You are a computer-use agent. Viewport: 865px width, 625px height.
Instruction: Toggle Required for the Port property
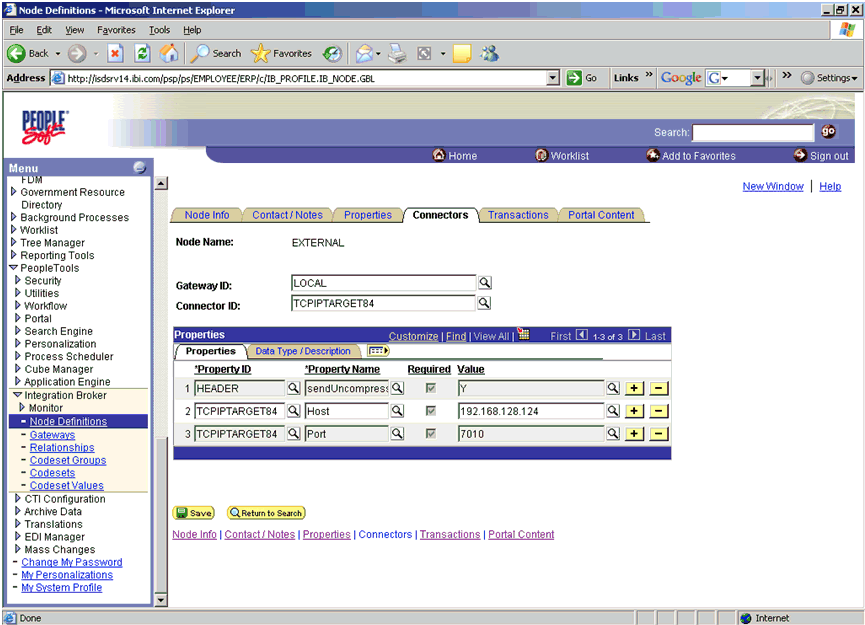coord(431,434)
